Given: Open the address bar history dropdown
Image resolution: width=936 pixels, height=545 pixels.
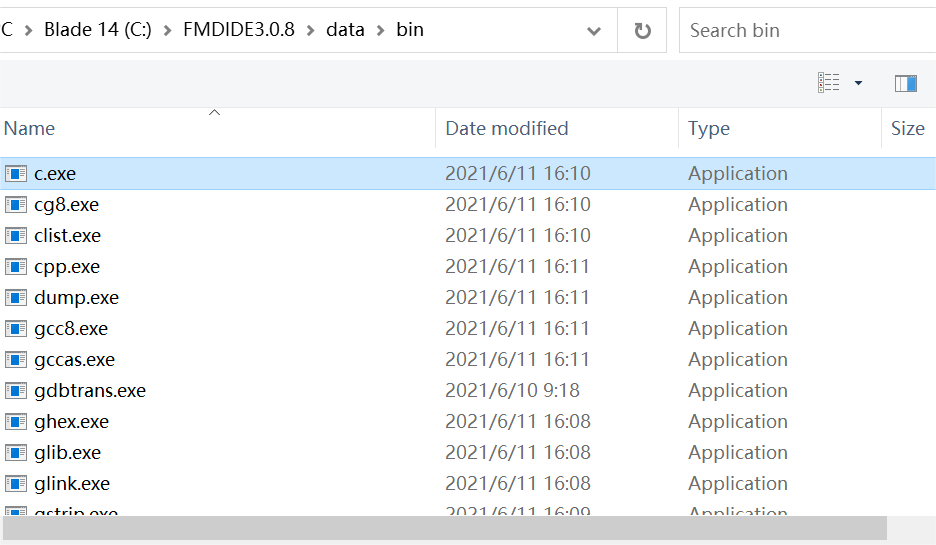Looking at the screenshot, I should [x=594, y=30].
